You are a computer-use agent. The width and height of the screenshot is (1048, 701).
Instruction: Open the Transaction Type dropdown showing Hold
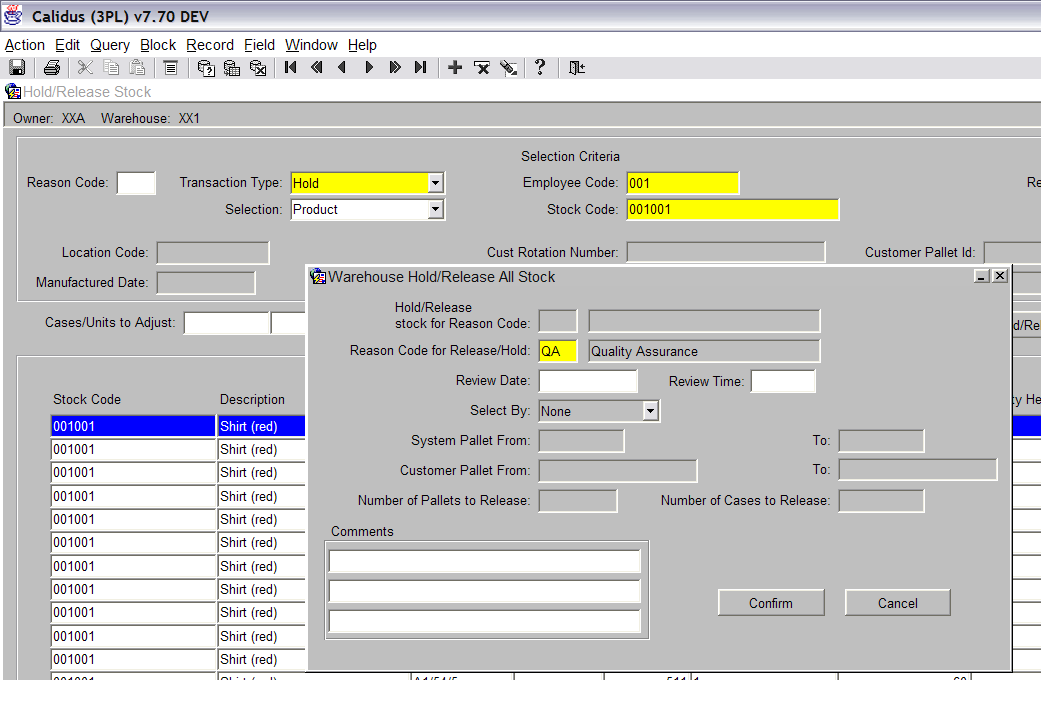click(x=436, y=182)
